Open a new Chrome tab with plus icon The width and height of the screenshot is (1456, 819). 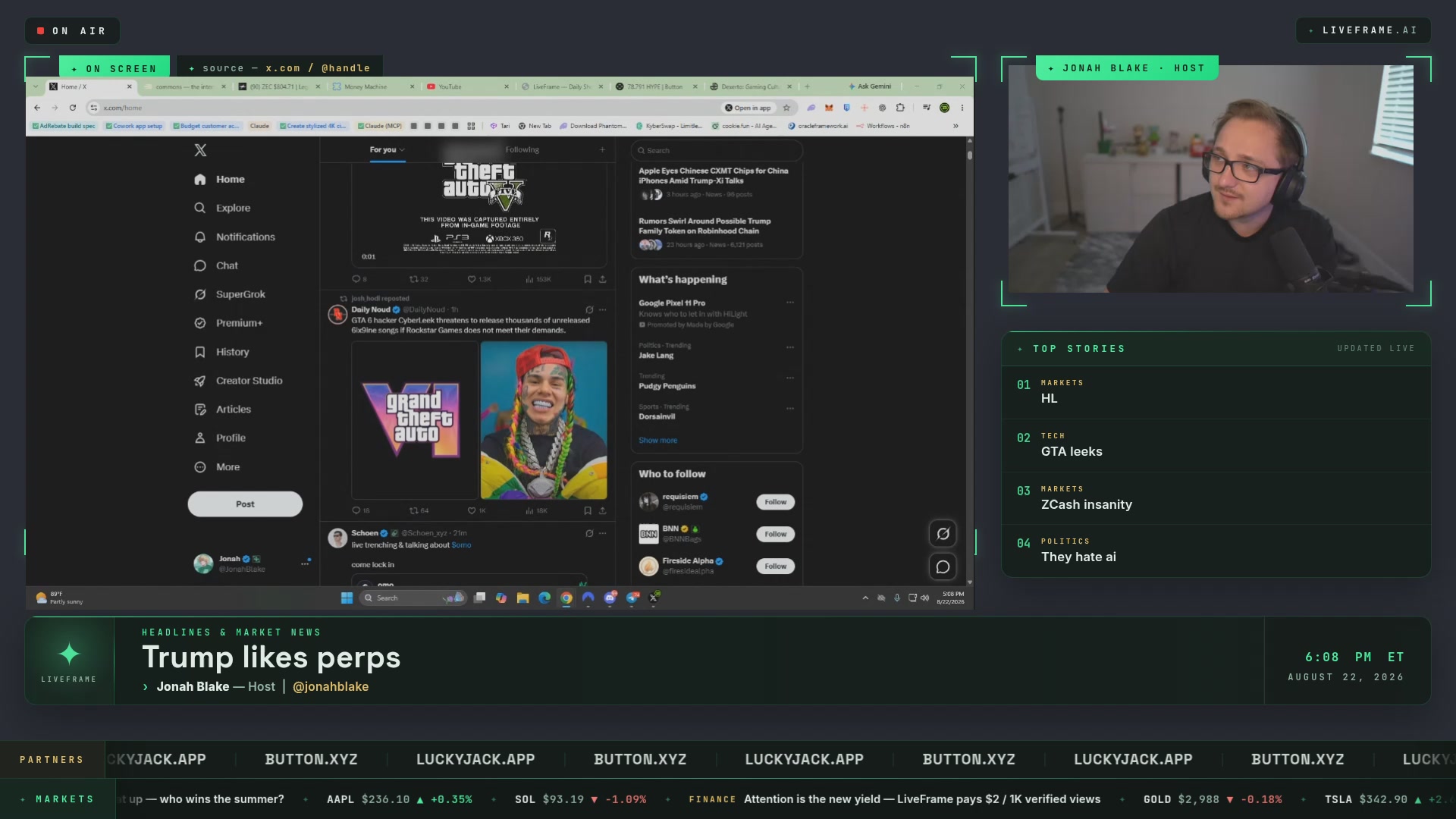pyautogui.click(x=807, y=86)
